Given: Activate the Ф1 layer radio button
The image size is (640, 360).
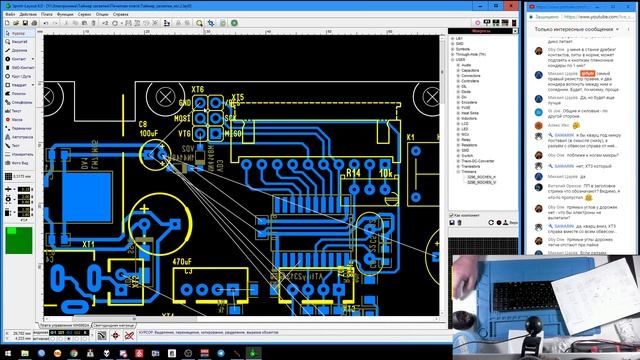Looking at the screenshot, I should (52, 339).
